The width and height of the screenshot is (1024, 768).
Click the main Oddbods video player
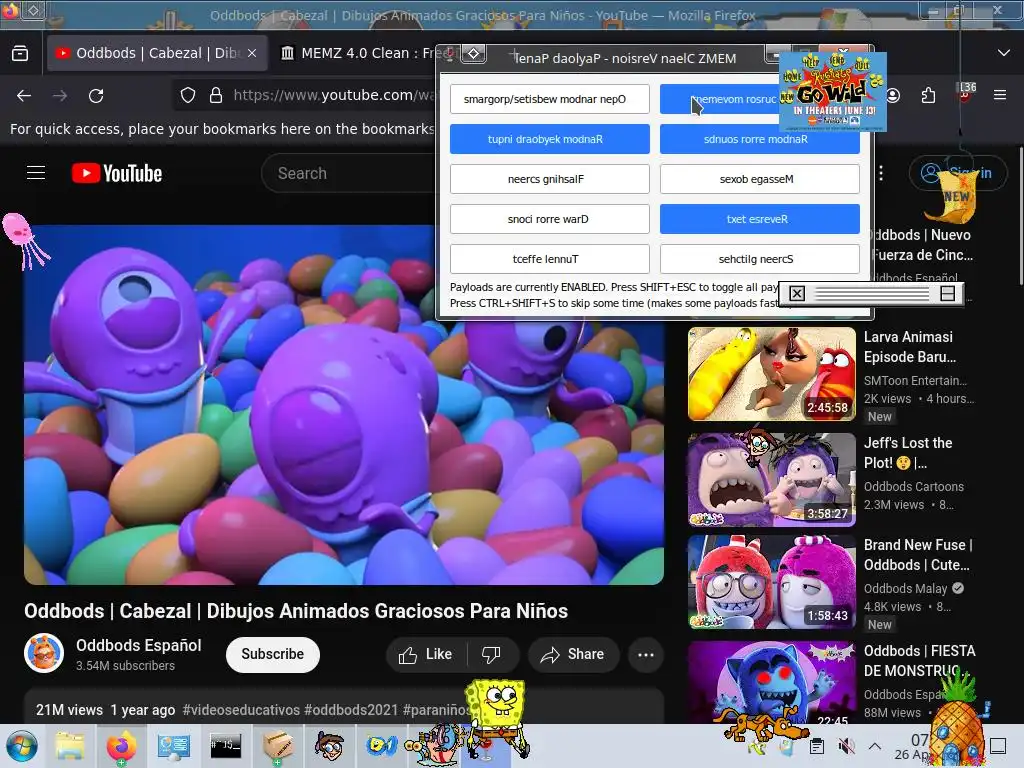click(344, 405)
